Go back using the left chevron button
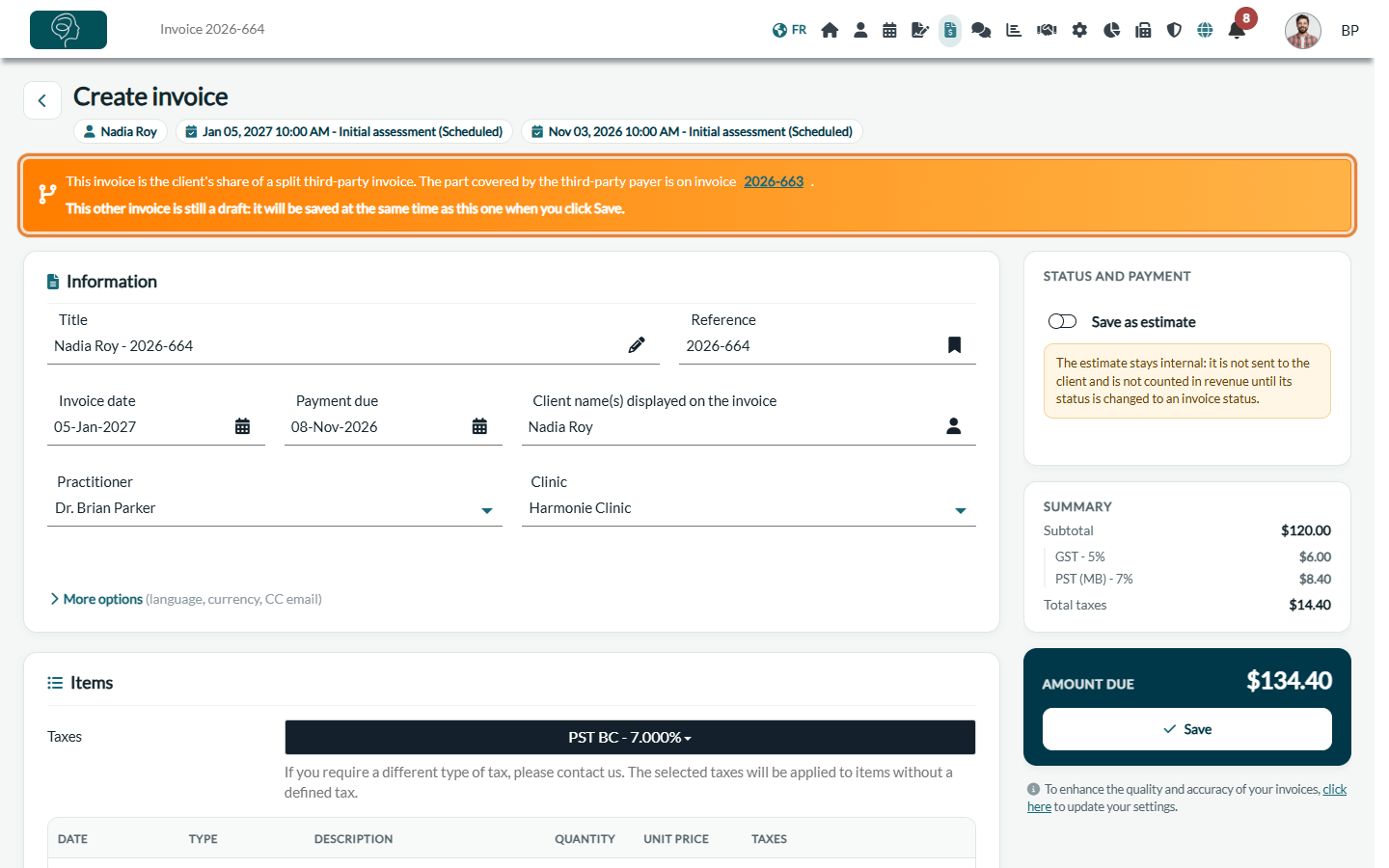The width and height of the screenshot is (1389, 868). click(x=42, y=100)
